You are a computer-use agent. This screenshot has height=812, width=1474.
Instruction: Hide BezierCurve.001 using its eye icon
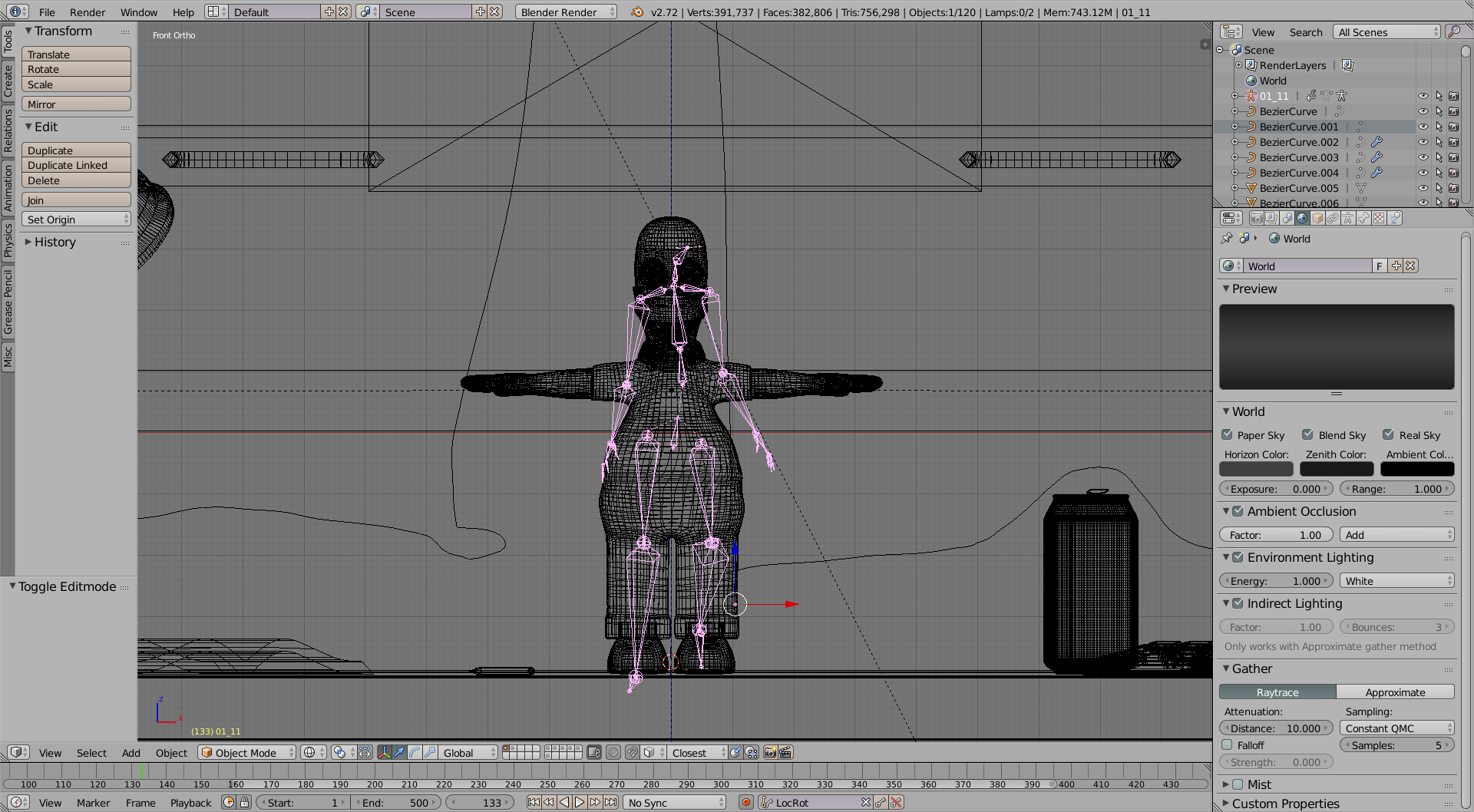click(x=1423, y=127)
